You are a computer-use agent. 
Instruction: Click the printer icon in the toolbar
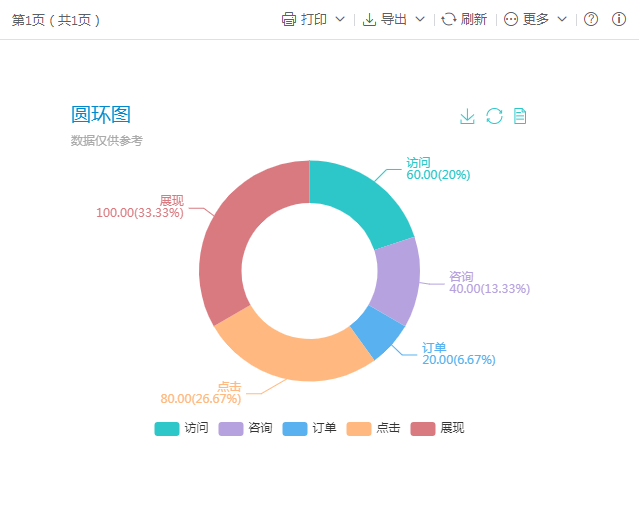[x=289, y=19]
